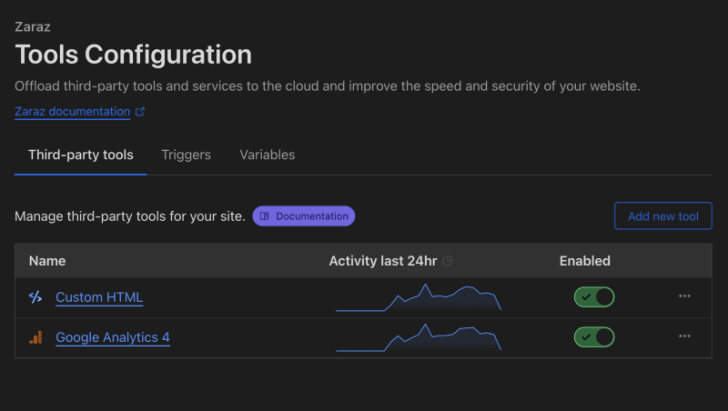Open the Zaraz documentation link
This screenshot has width=728, height=411.
tap(72, 112)
